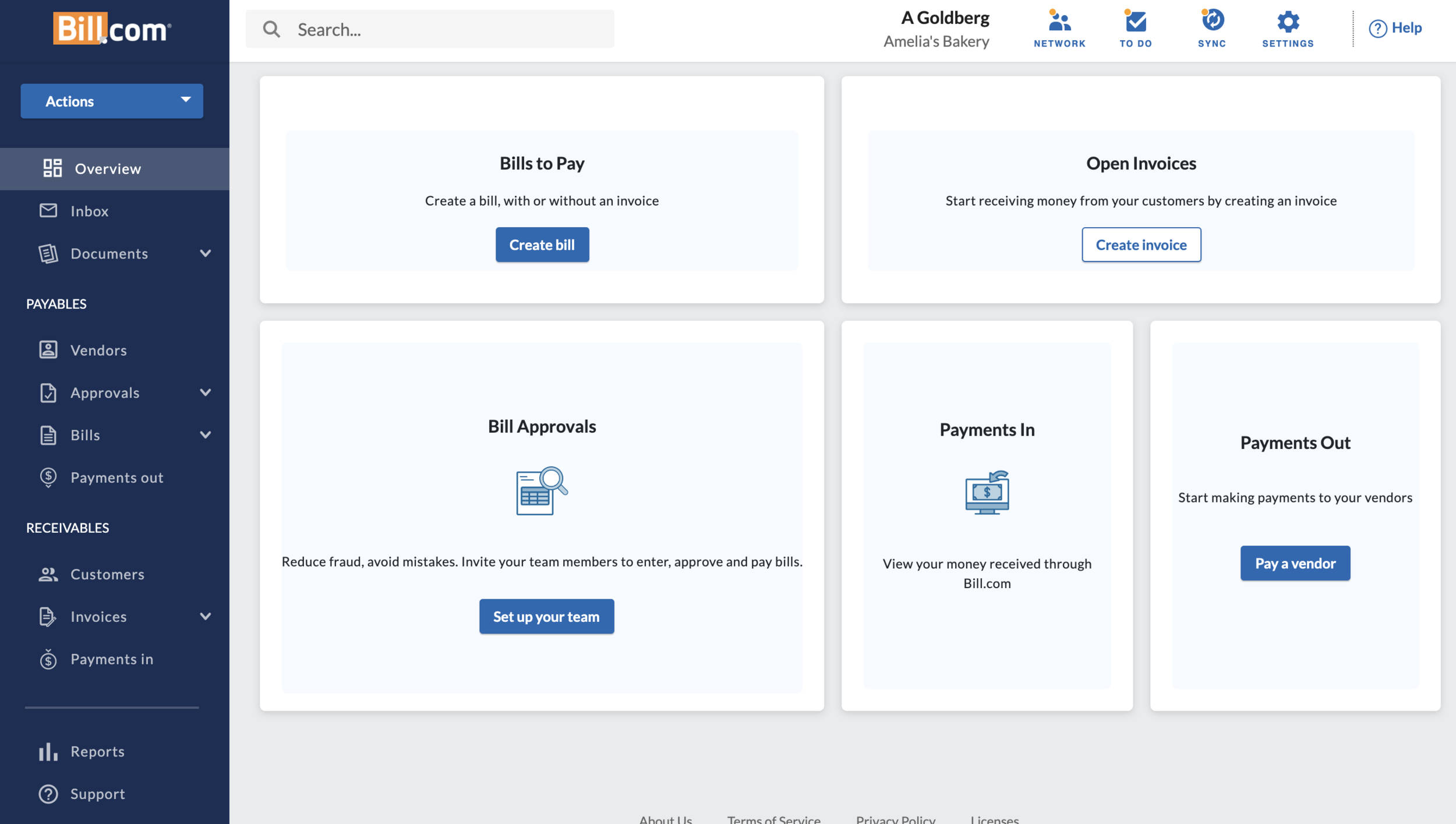Click the Create bill button
The width and height of the screenshot is (1456, 824).
tap(542, 245)
